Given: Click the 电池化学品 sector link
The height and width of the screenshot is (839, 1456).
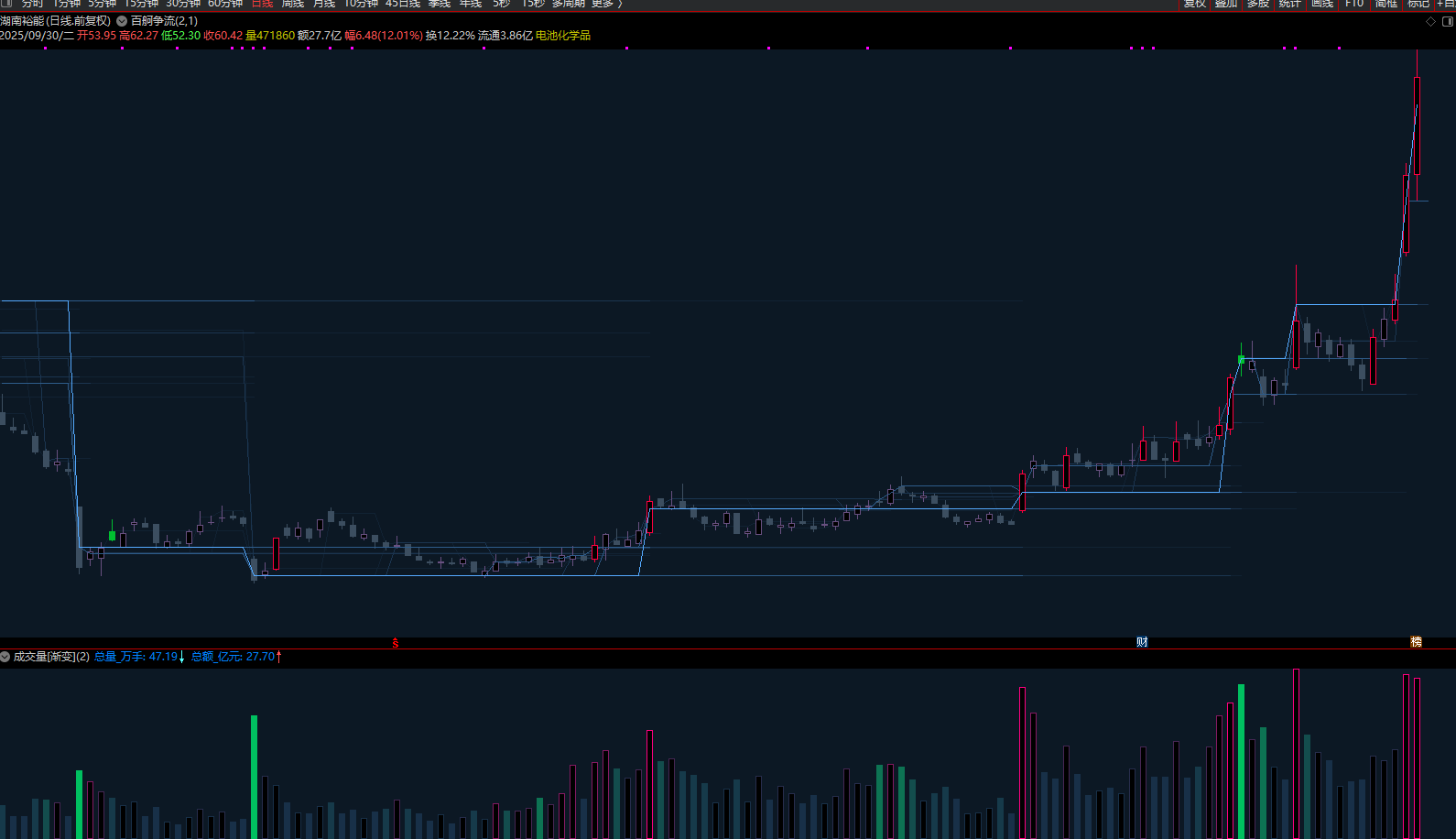Looking at the screenshot, I should [563, 36].
